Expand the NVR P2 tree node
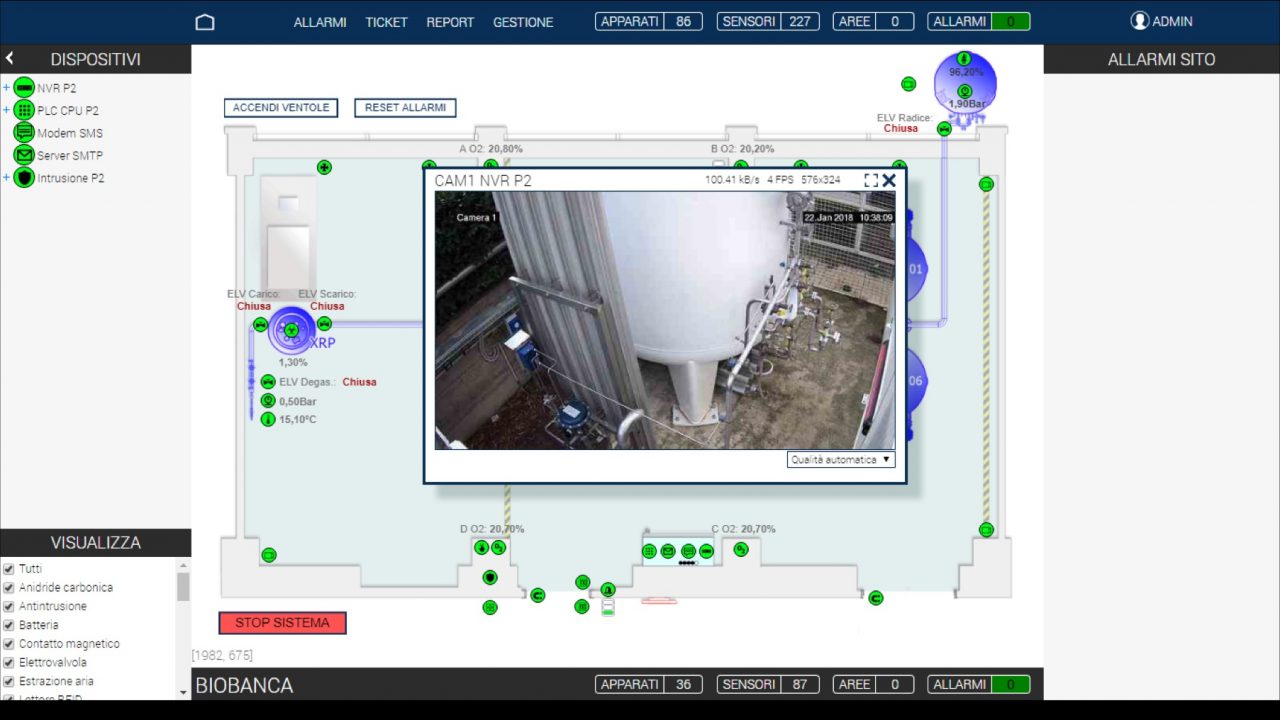The height and width of the screenshot is (720, 1280). [x=6, y=88]
